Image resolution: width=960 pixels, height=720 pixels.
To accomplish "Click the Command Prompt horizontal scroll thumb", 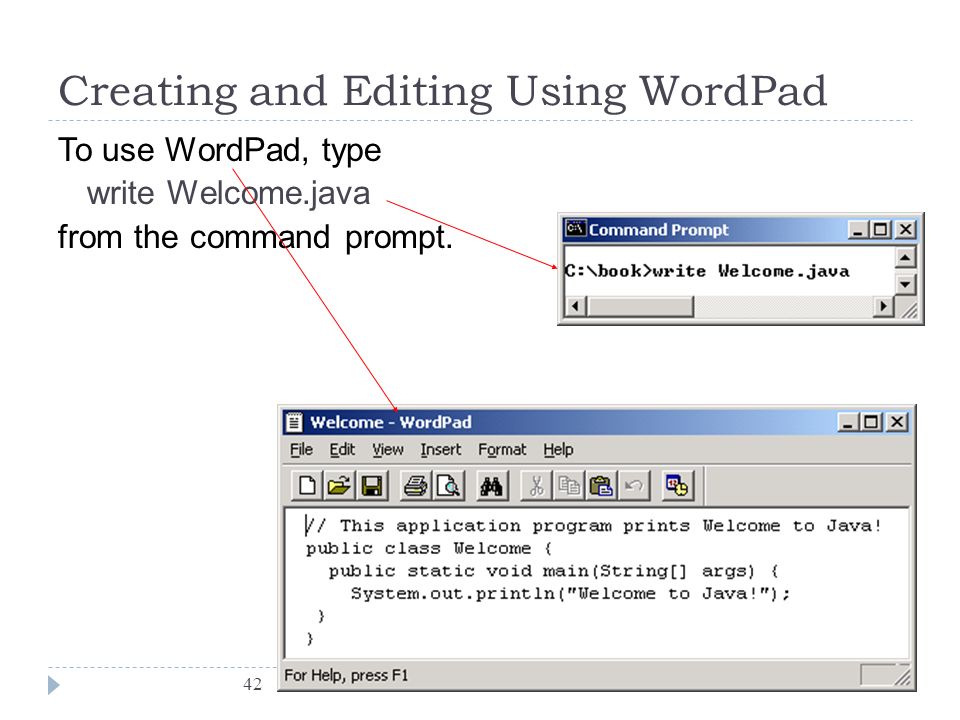I will point(640,306).
